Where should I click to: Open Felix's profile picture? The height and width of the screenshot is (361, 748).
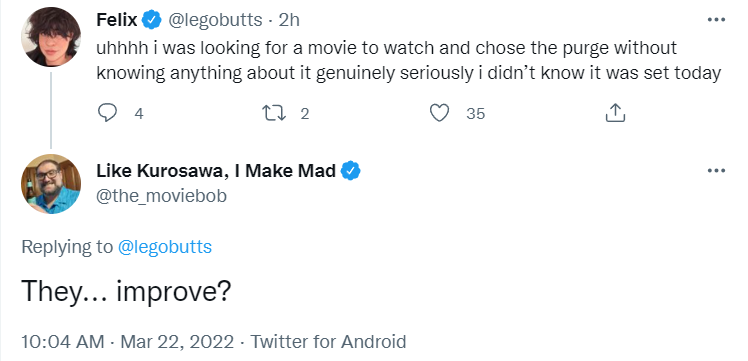51,37
